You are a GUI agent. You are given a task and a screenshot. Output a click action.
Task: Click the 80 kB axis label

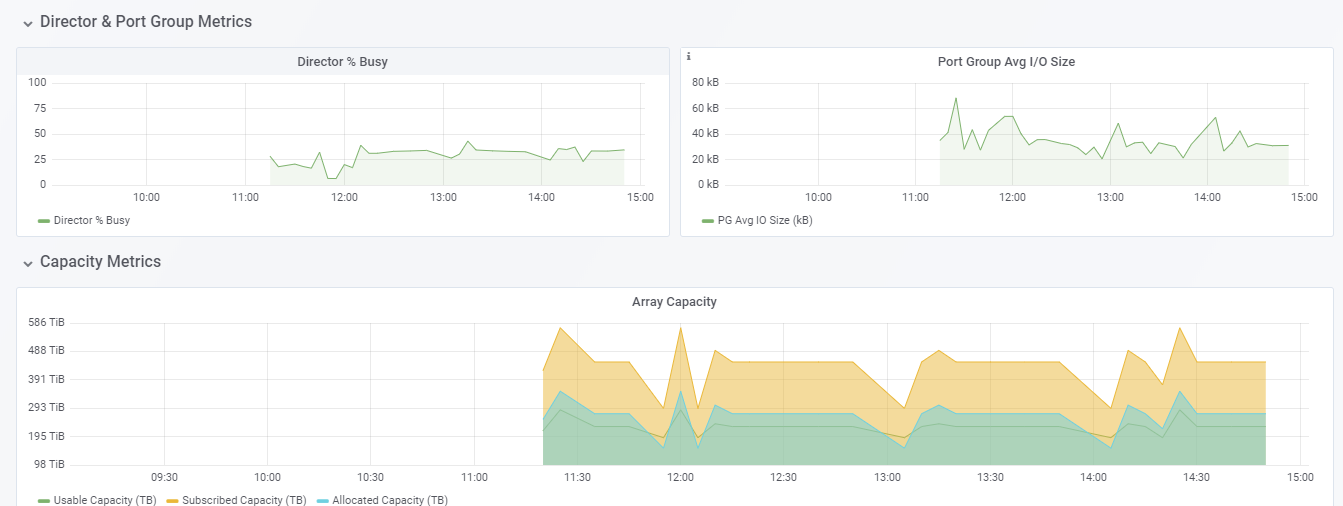pos(705,82)
